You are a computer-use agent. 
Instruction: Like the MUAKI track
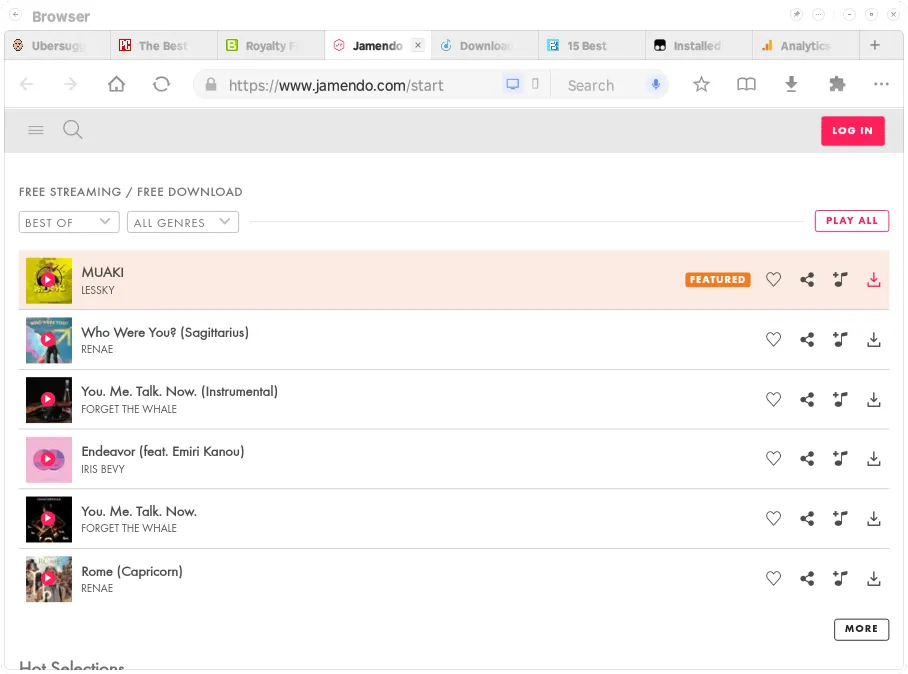(x=773, y=280)
